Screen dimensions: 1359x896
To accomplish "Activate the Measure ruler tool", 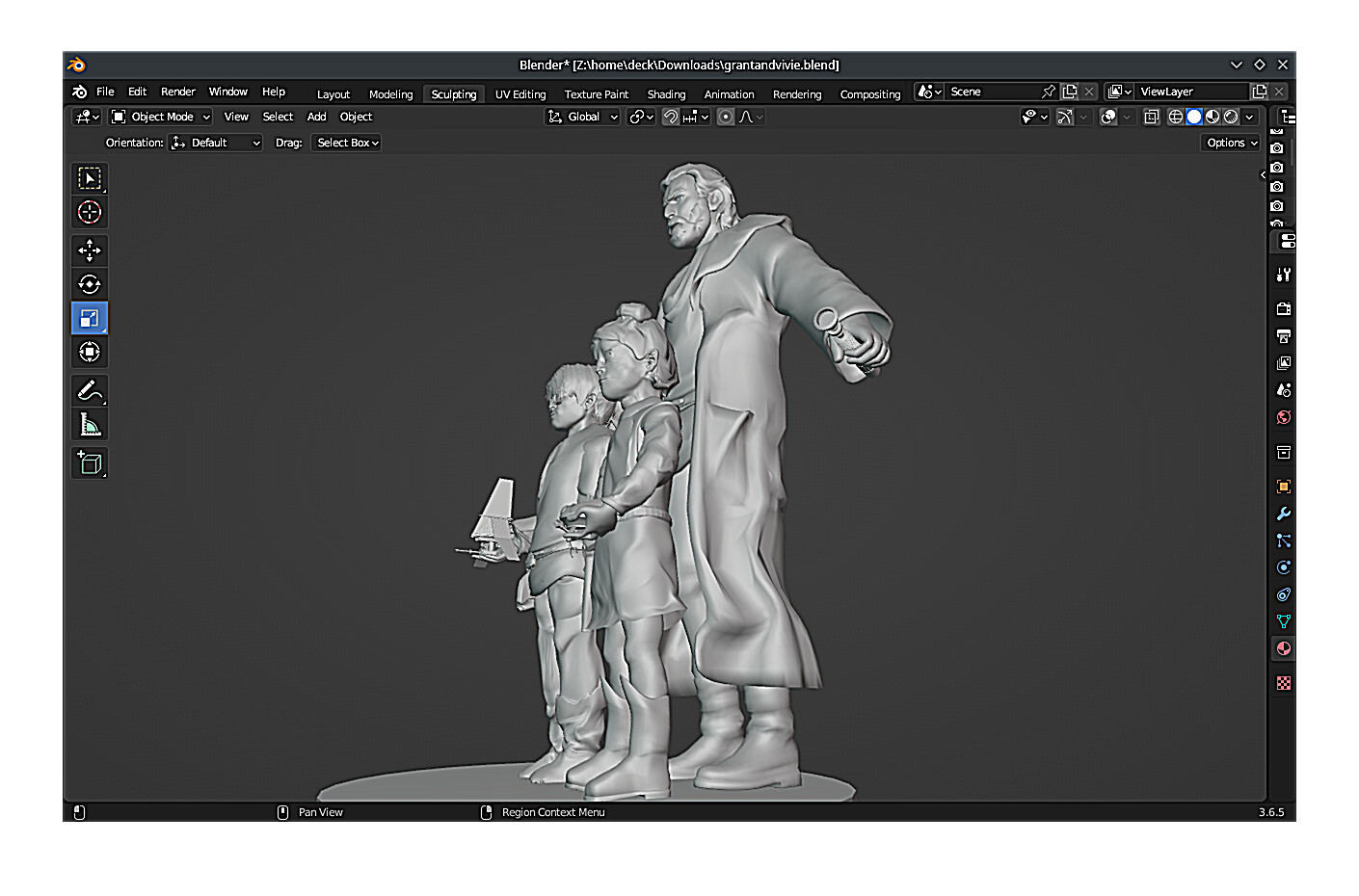I will click(x=90, y=424).
